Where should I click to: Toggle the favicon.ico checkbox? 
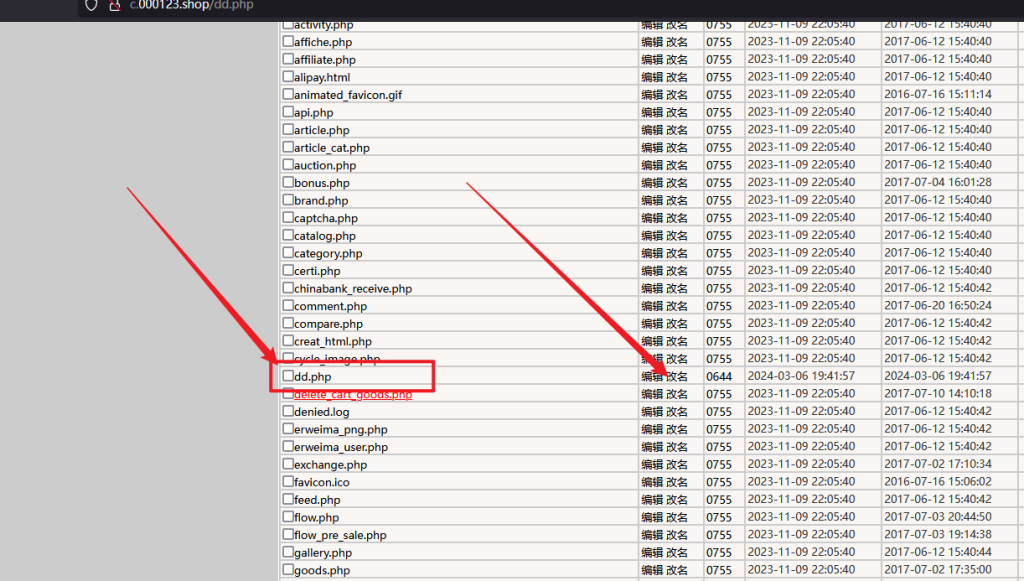(x=288, y=482)
